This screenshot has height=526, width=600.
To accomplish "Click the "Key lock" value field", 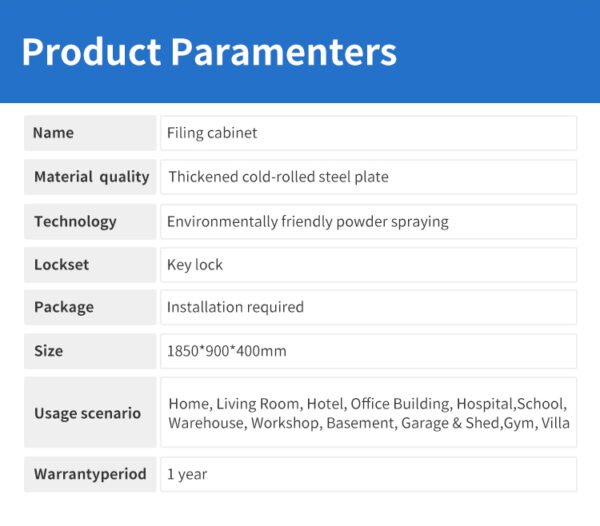I will point(368,265).
